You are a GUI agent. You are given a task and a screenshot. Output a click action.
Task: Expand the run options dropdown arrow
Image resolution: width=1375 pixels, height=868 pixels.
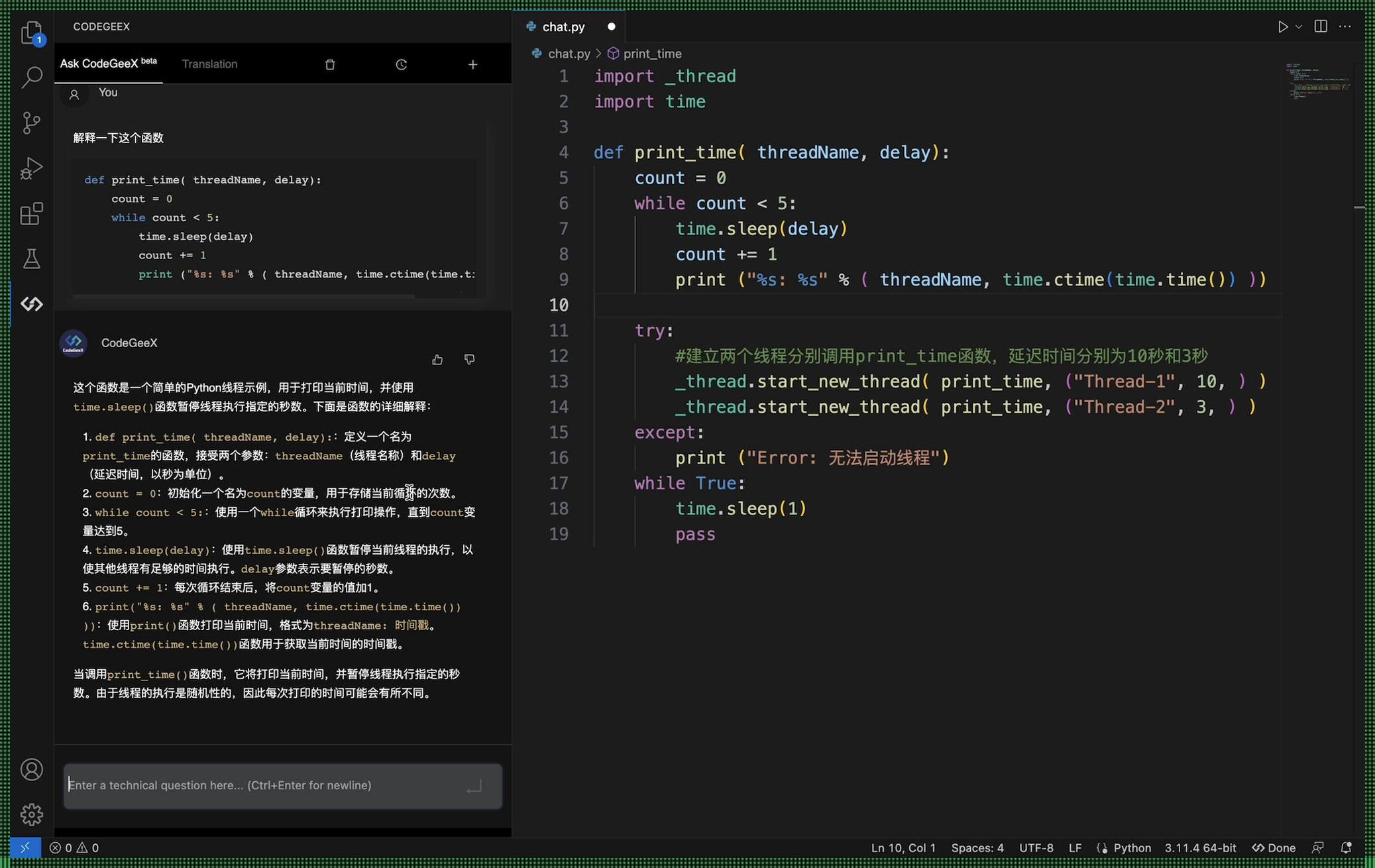tap(1296, 26)
